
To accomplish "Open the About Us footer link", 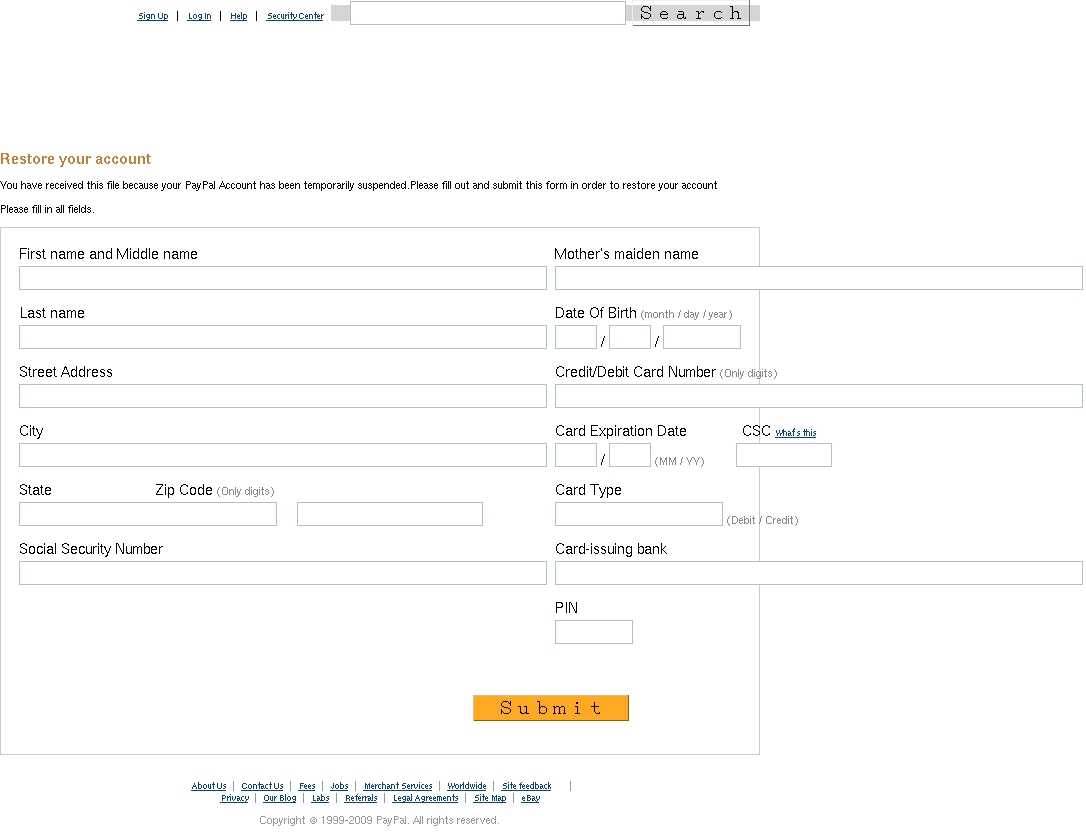I will [x=208, y=786].
